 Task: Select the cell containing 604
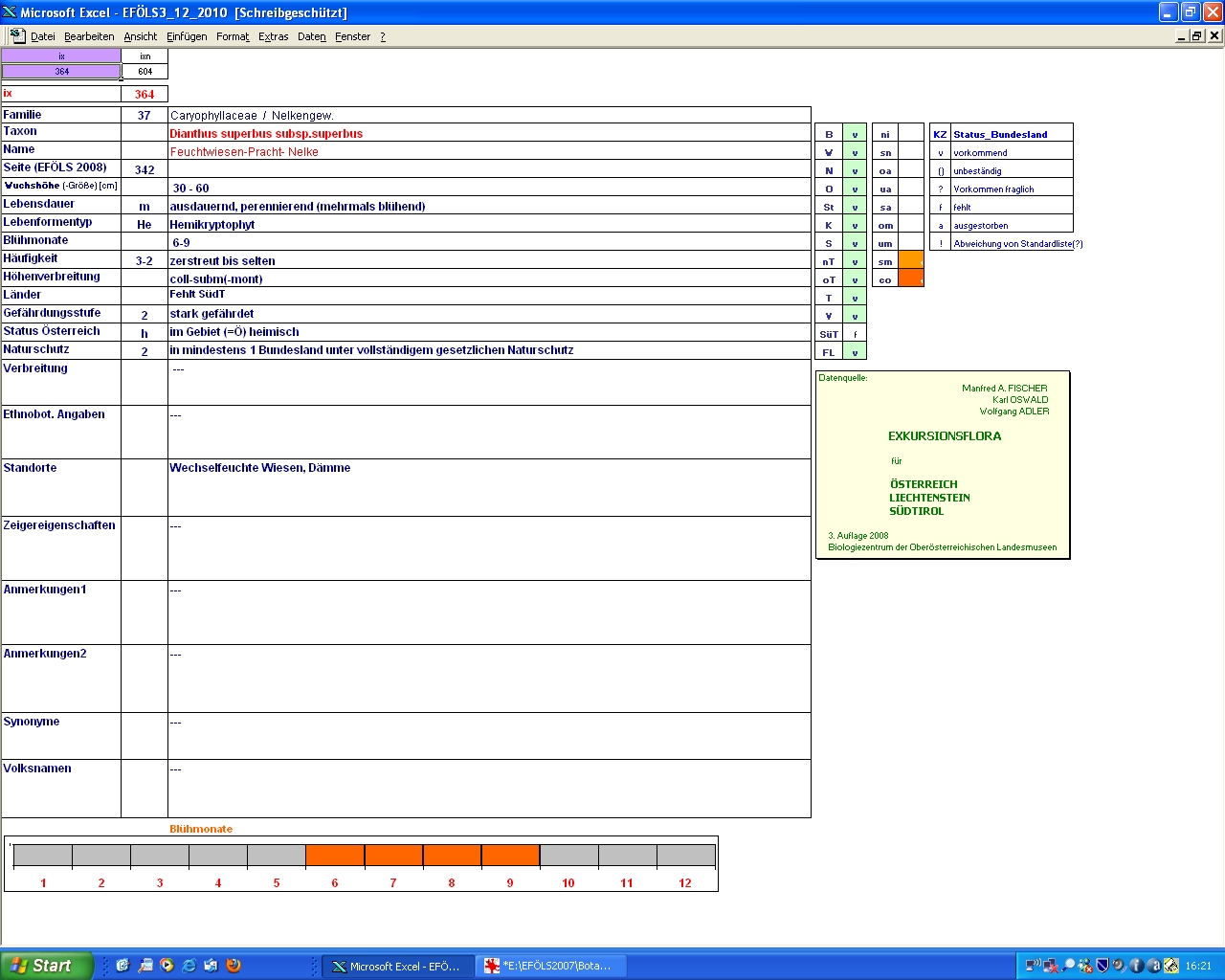pos(145,71)
